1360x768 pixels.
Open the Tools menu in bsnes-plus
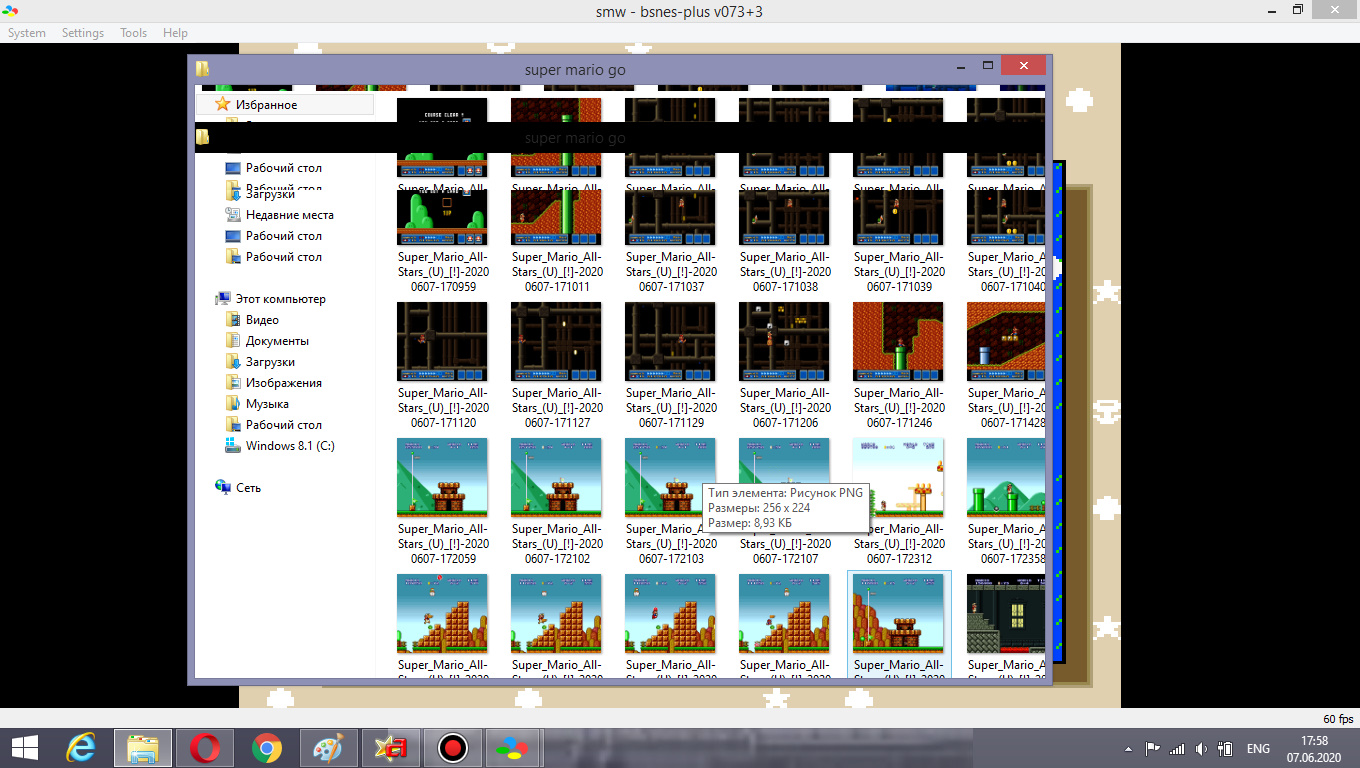coord(133,33)
